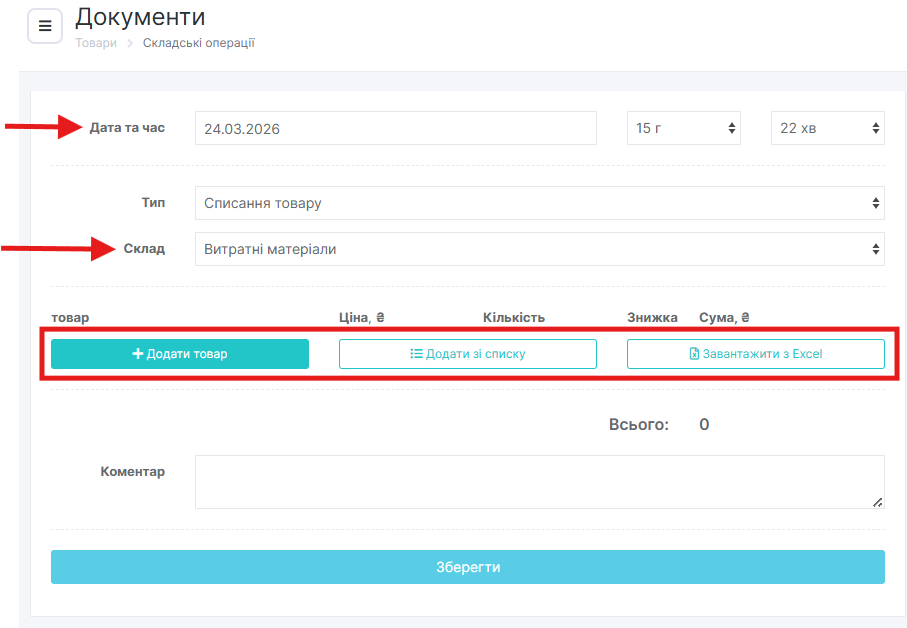Click the date field showing 24.03.2026

(395, 128)
